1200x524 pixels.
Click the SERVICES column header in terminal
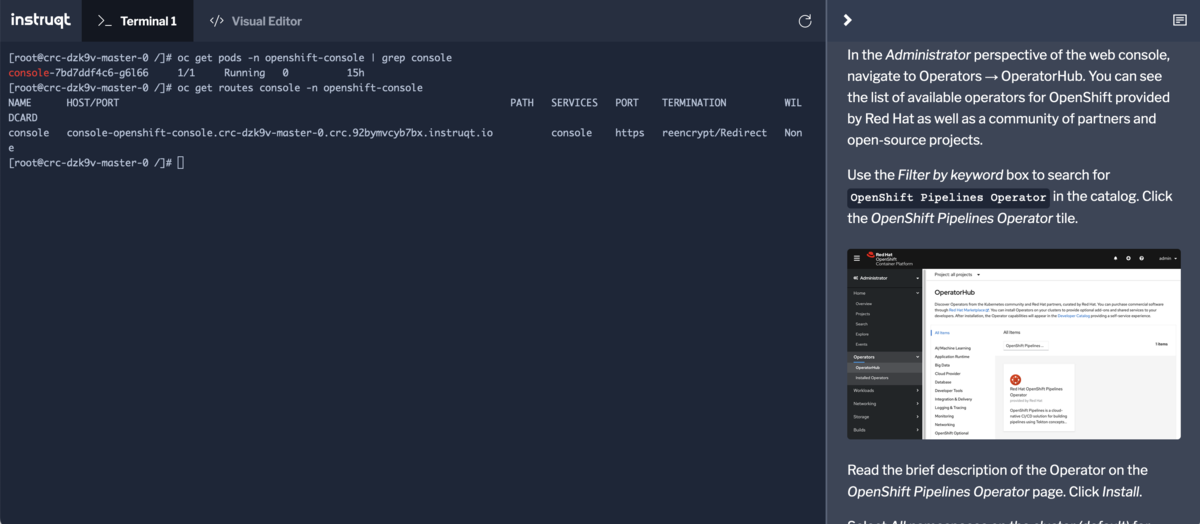[x=574, y=103]
